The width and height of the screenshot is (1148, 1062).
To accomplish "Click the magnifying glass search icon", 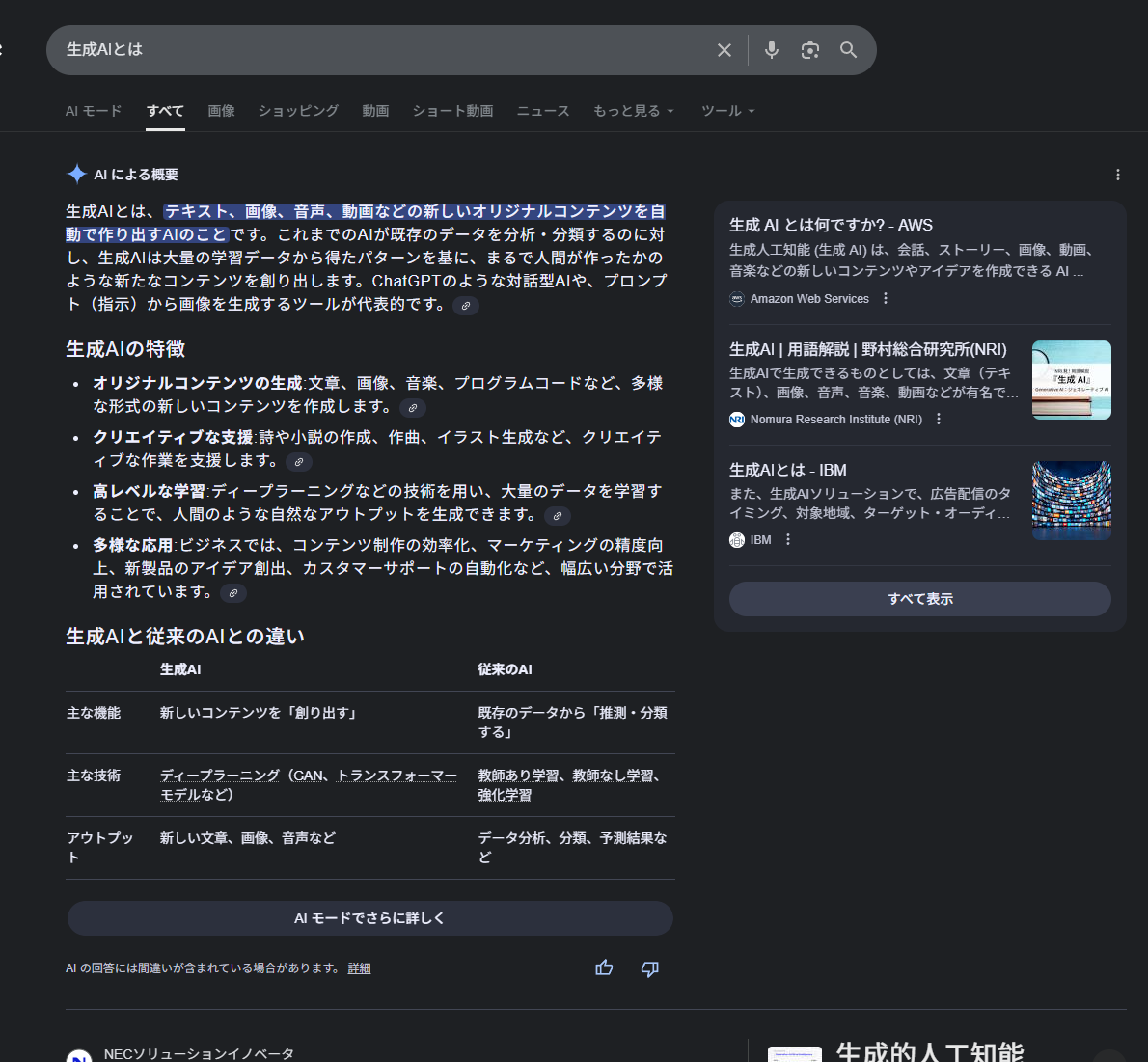I will [x=848, y=50].
